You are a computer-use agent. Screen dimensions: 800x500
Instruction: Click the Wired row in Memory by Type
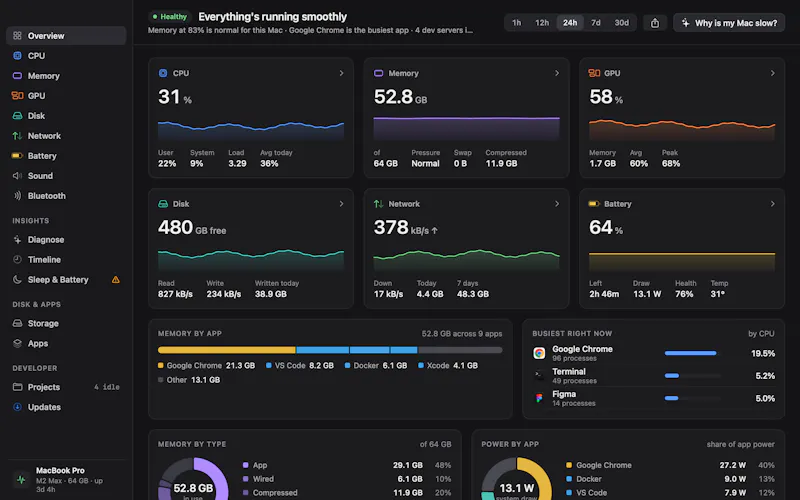(347, 479)
